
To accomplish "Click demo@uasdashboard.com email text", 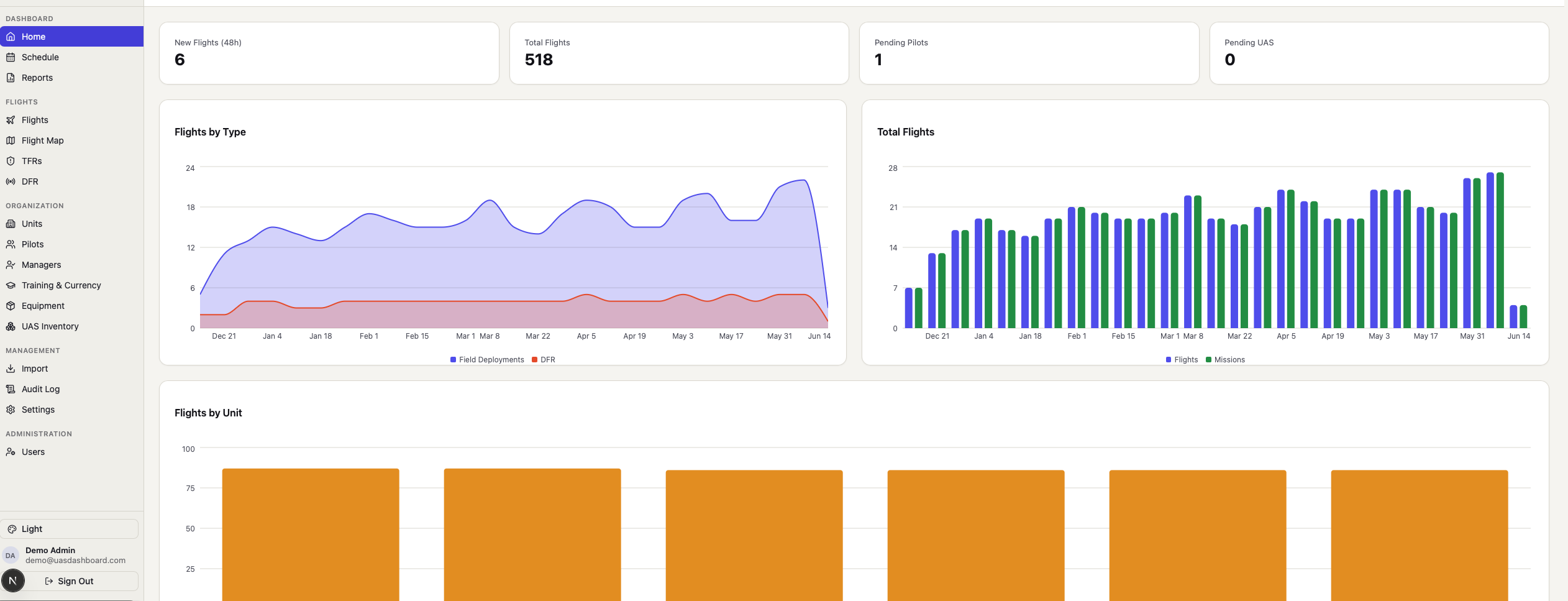I will (75, 560).
